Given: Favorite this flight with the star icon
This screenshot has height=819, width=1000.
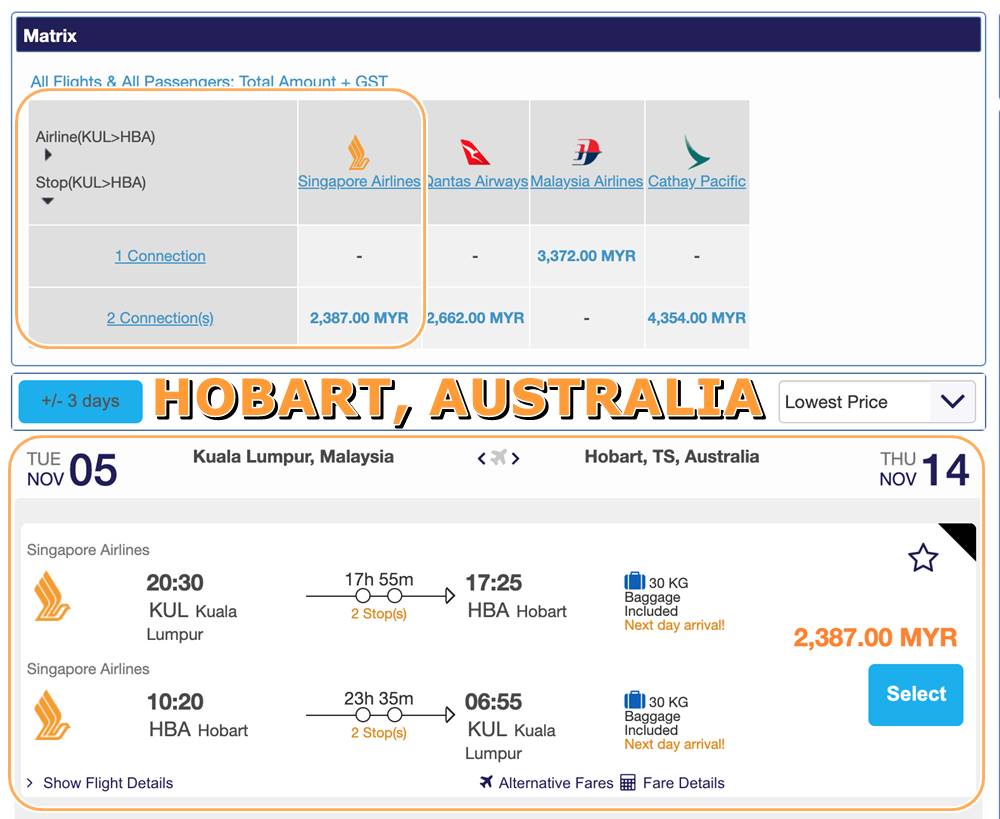Looking at the screenshot, I should coord(922,558).
